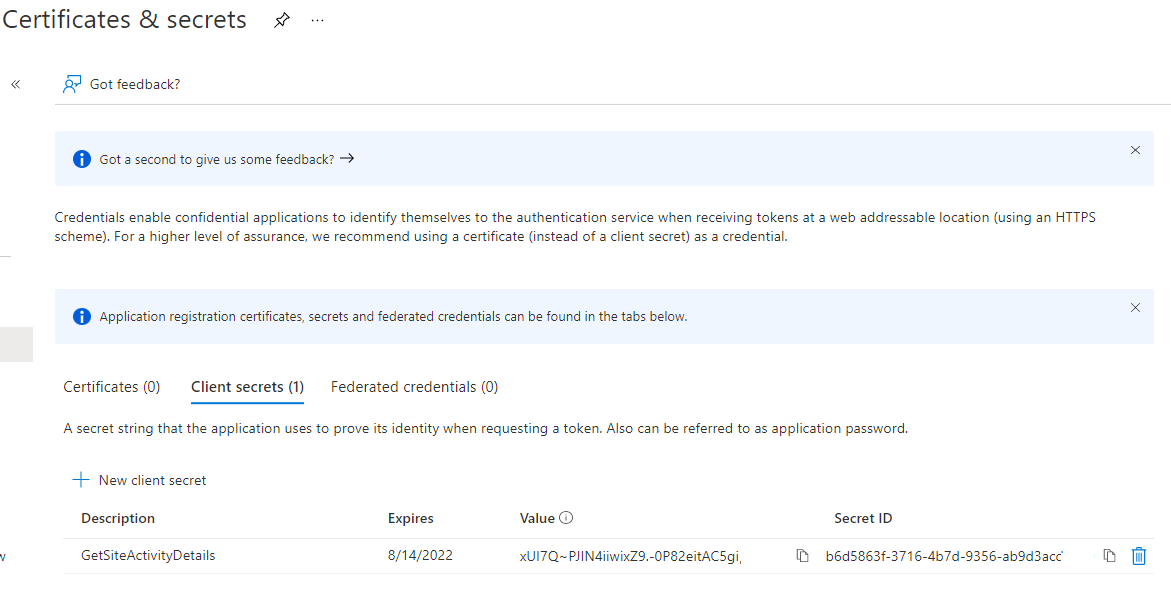The height and width of the screenshot is (599, 1171).
Task: Click the Got feedback person icon
Action: pyautogui.click(x=72, y=84)
